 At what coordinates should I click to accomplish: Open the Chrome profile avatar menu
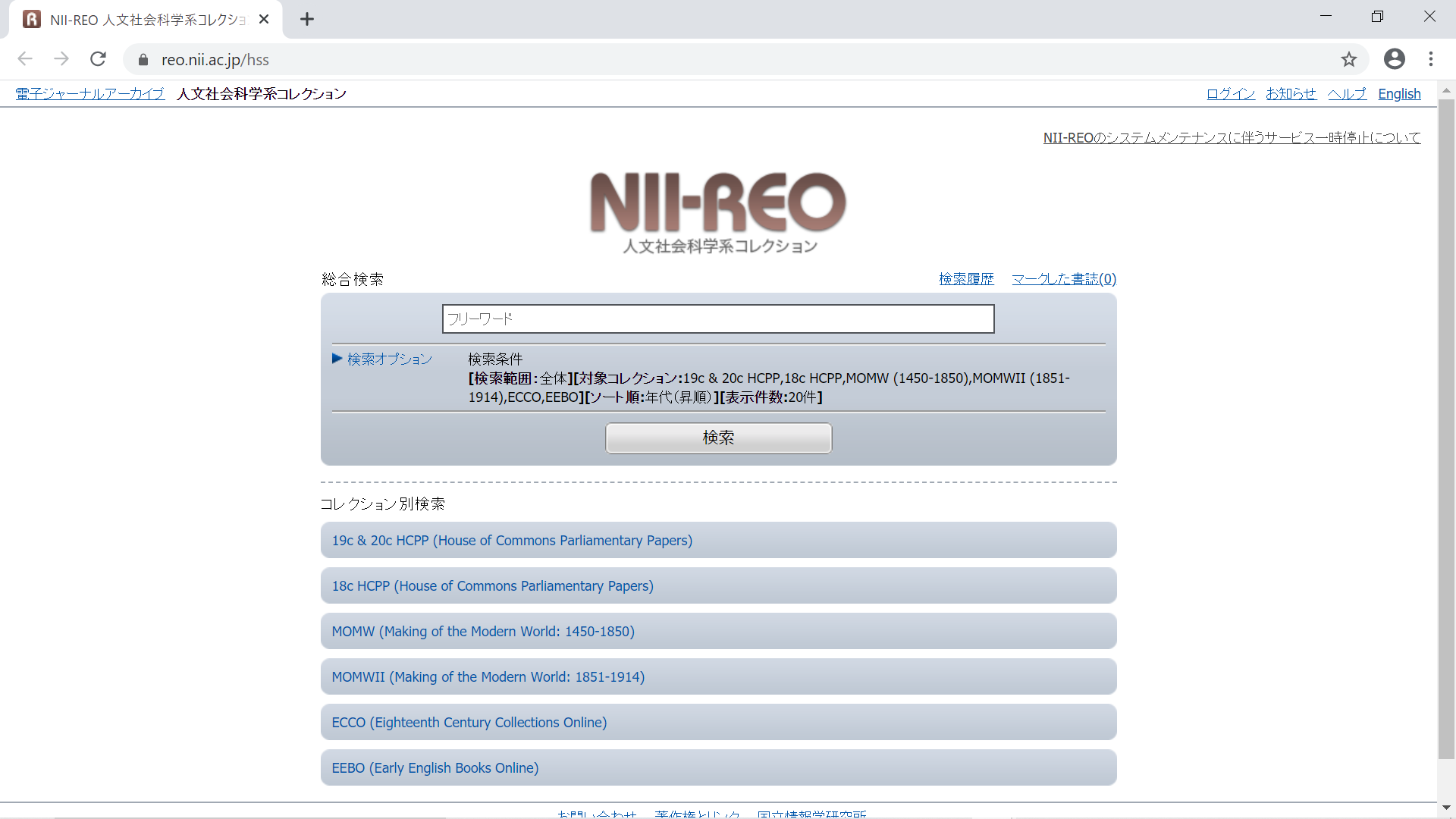1394,59
